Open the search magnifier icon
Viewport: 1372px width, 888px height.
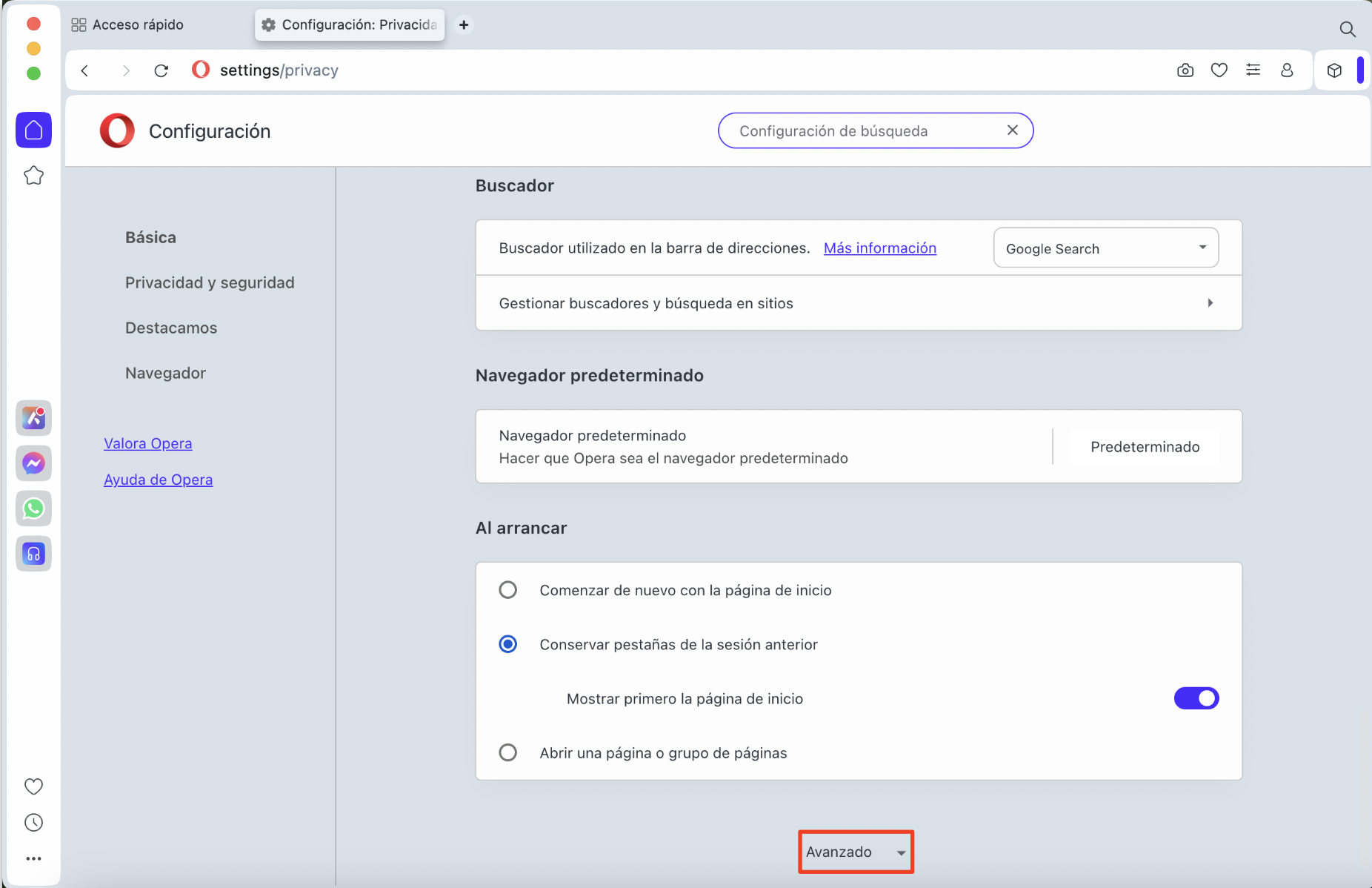(x=1348, y=29)
